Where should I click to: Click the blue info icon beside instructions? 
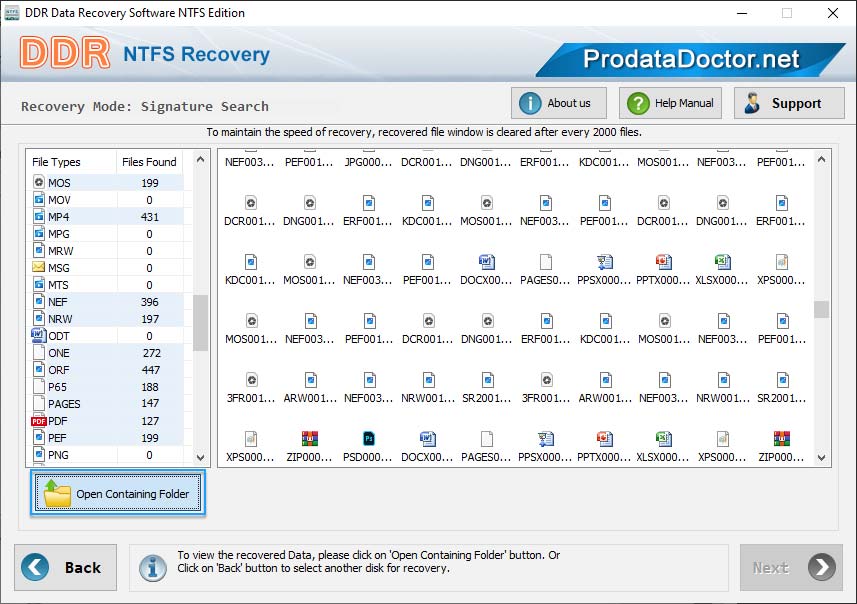click(x=152, y=568)
